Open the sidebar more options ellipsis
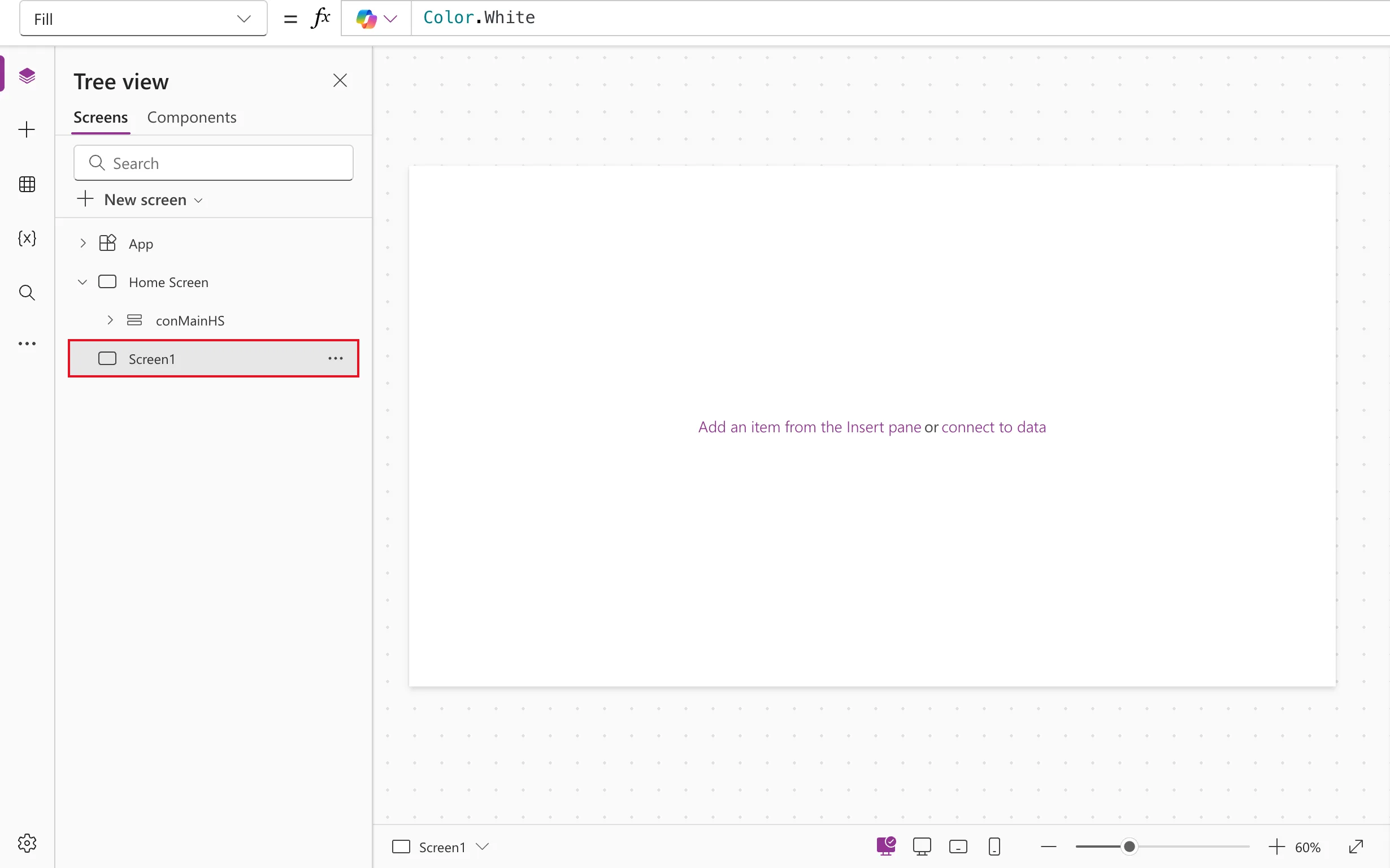1390x868 pixels. pos(27,344)
